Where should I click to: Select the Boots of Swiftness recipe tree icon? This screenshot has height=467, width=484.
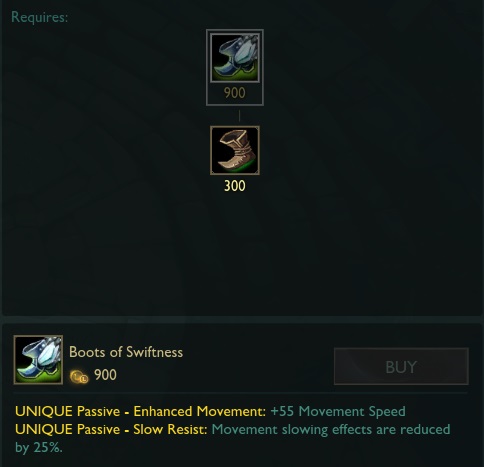(x=235, y=58)
